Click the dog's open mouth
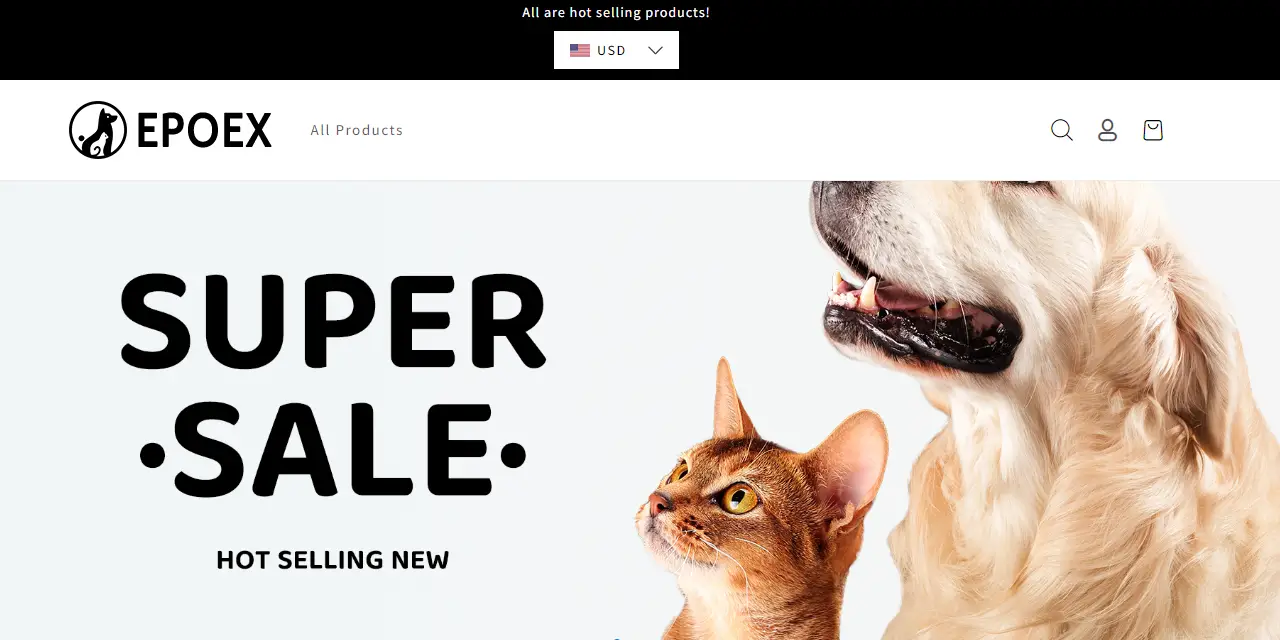This screenshot has height=640, width=1280. 920,315
